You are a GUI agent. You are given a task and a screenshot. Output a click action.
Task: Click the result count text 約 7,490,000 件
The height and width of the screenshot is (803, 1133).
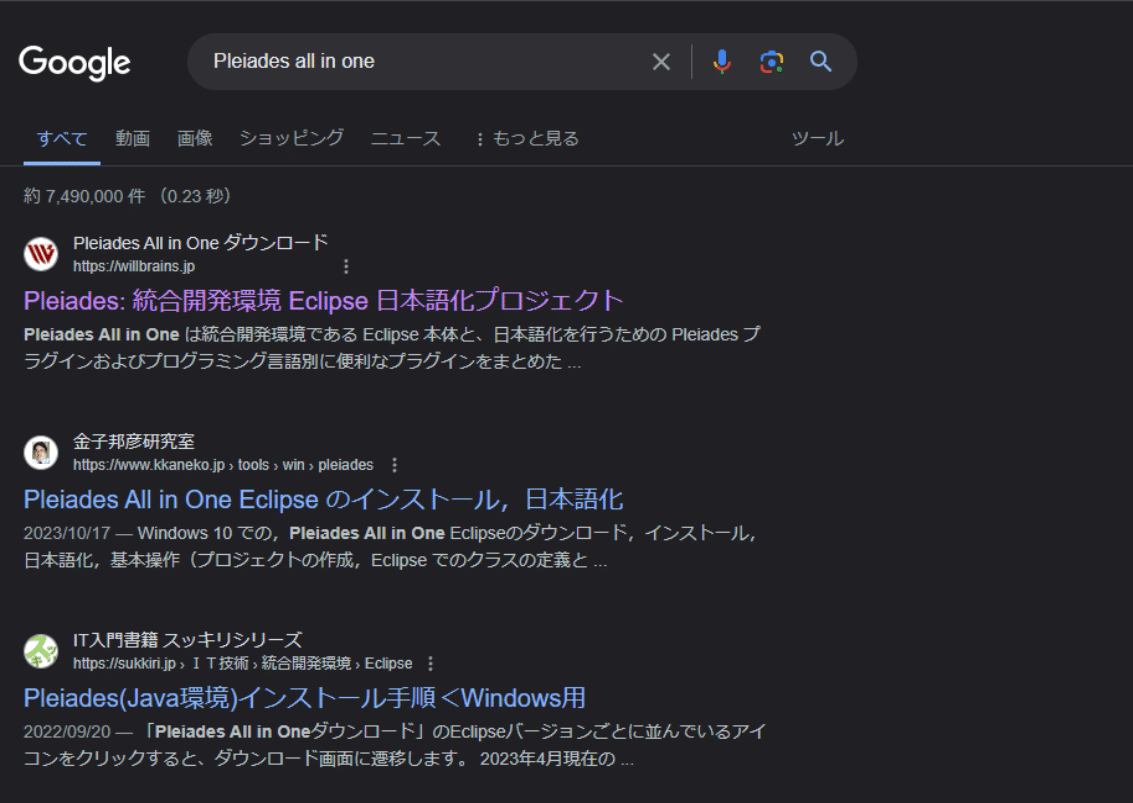[84, 196]
